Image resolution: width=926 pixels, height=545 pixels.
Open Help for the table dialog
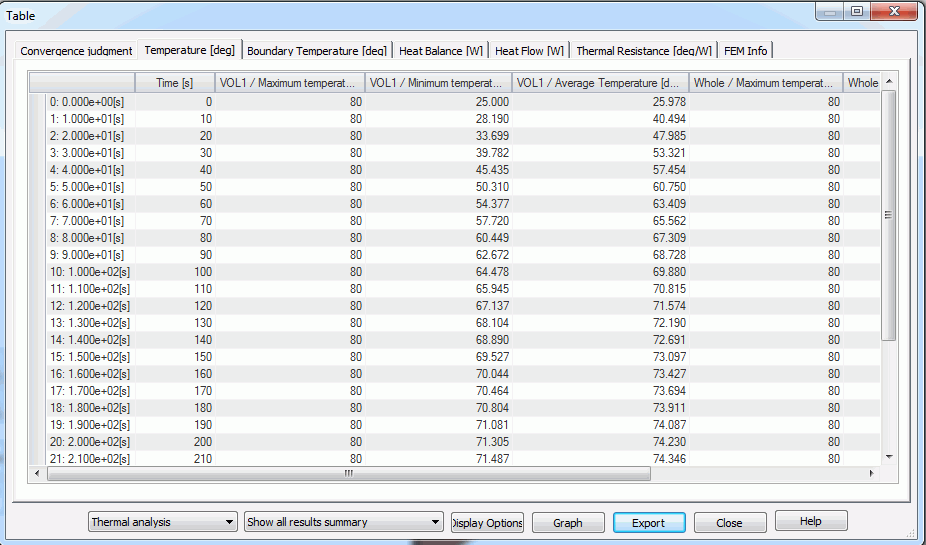(810, 522)
